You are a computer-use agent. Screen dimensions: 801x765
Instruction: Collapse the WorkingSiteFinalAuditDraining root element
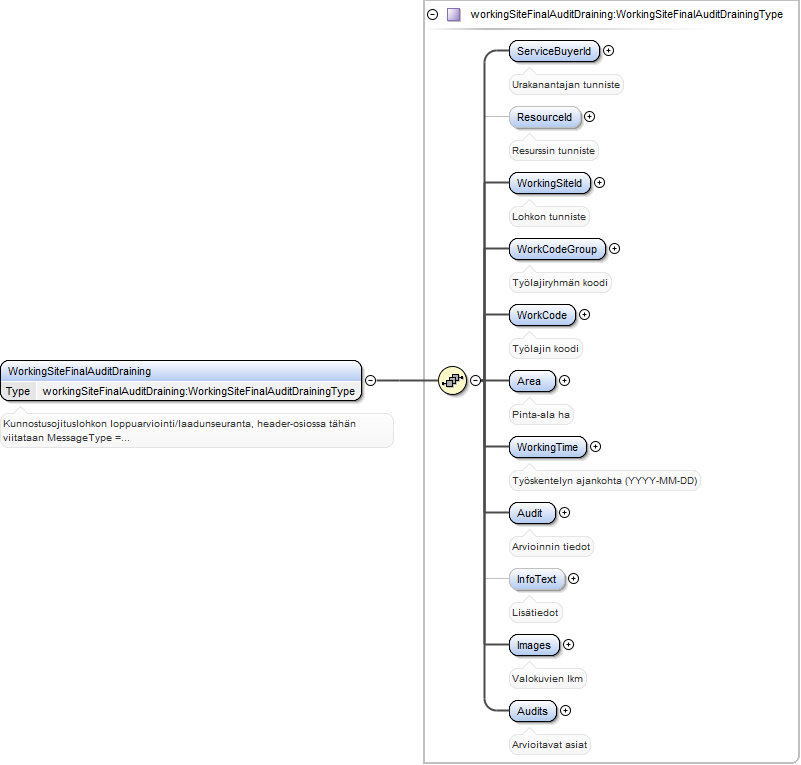[x=371, y=380]
